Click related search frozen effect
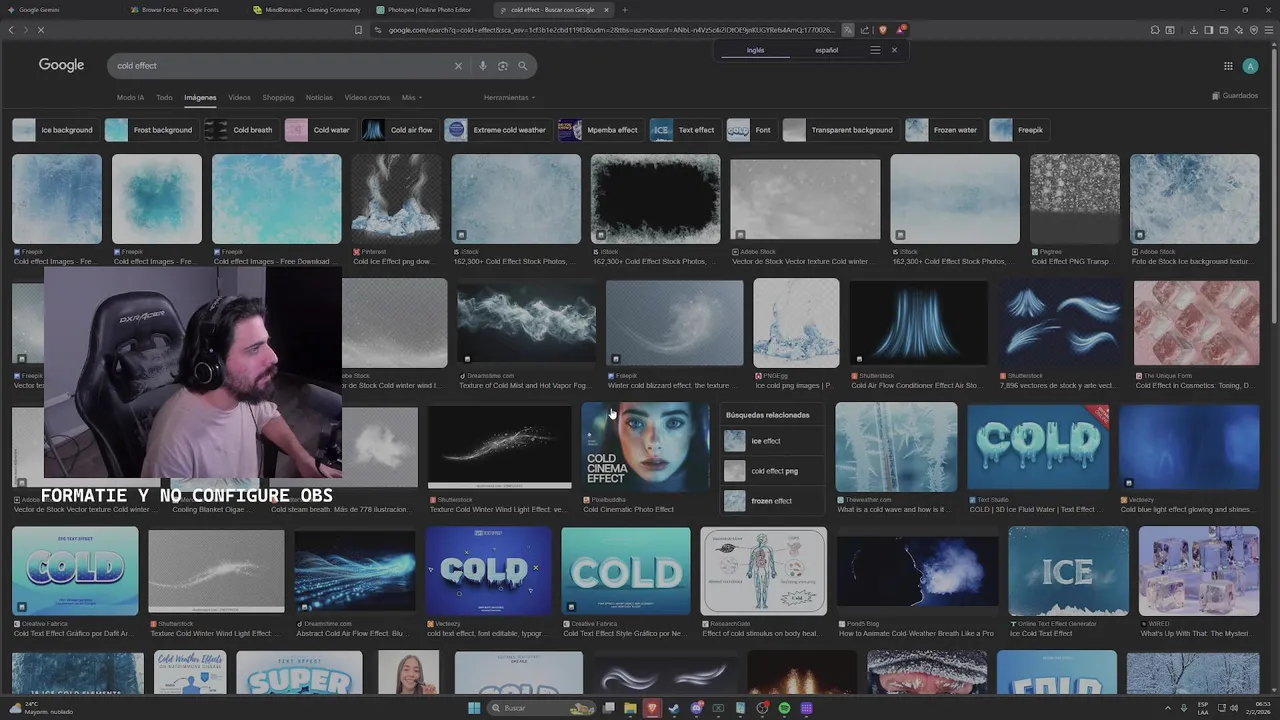Viewport: 1280px width, 720px height. (773, 501)
